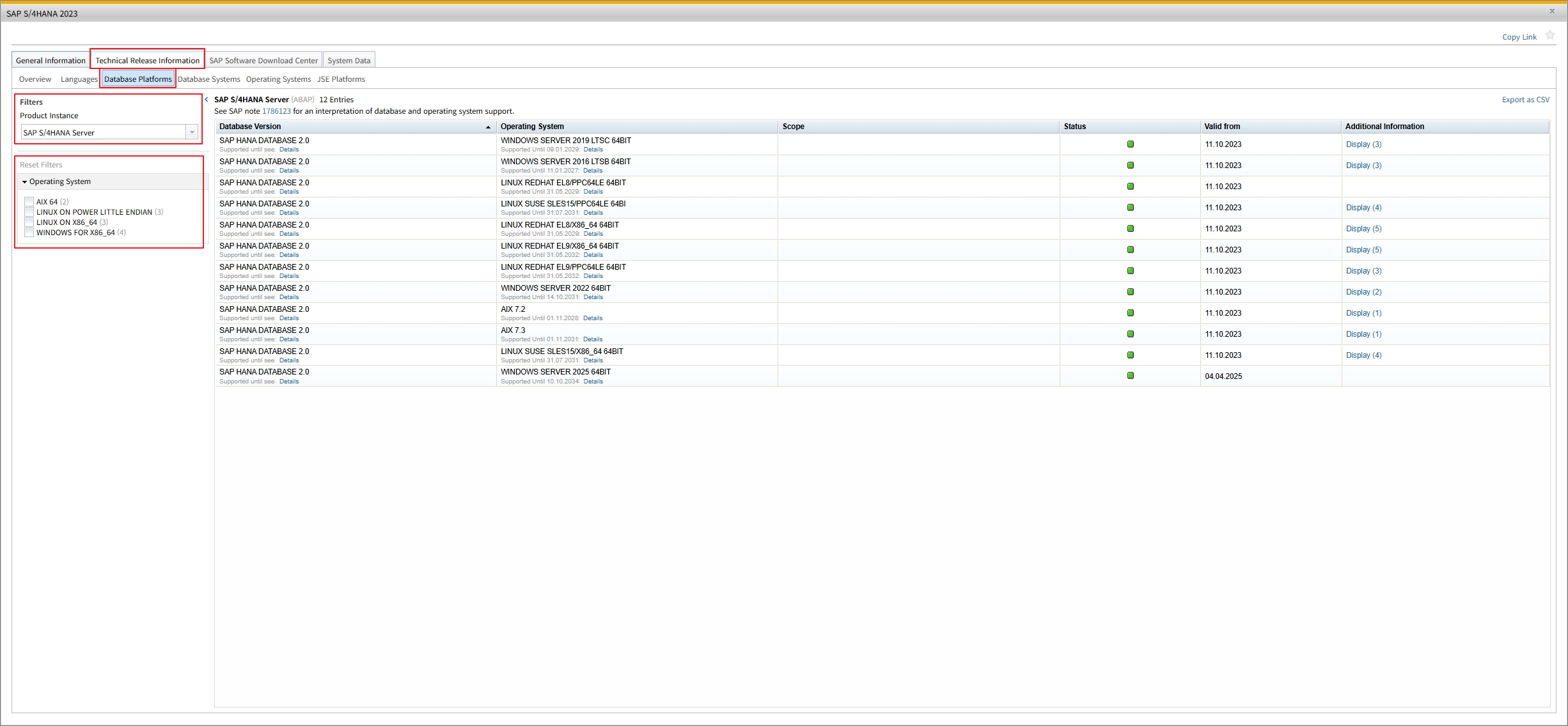1568x726 pixels.
Task: Open OS Details link for WINDOWS SERVER 2025
Action: tap(593, 382)
